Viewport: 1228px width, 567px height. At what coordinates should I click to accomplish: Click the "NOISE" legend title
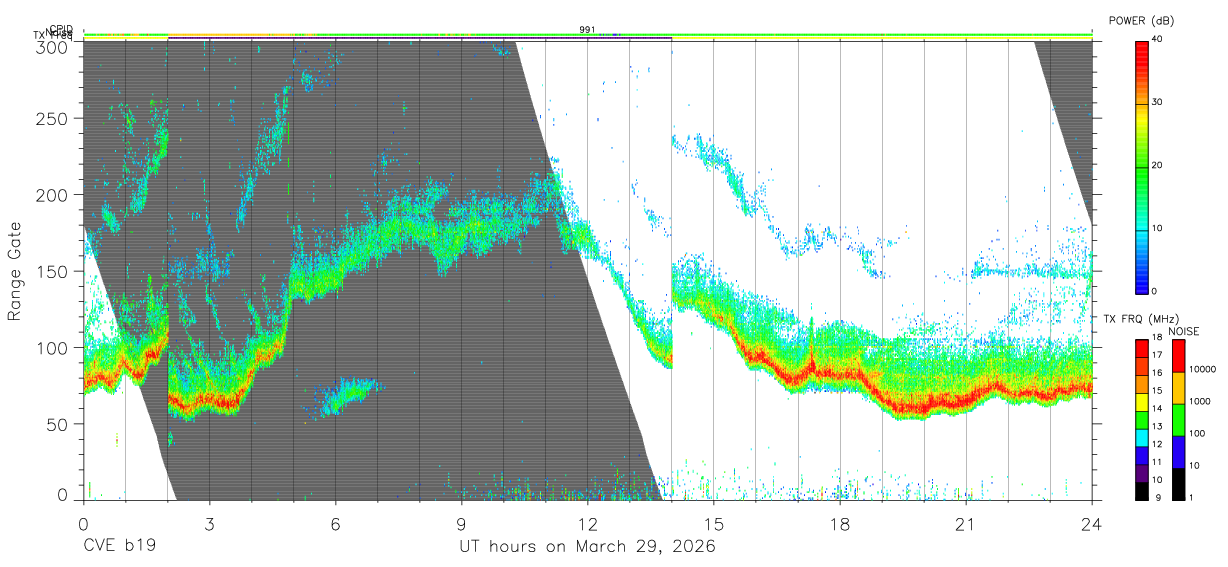[1184, 332]
